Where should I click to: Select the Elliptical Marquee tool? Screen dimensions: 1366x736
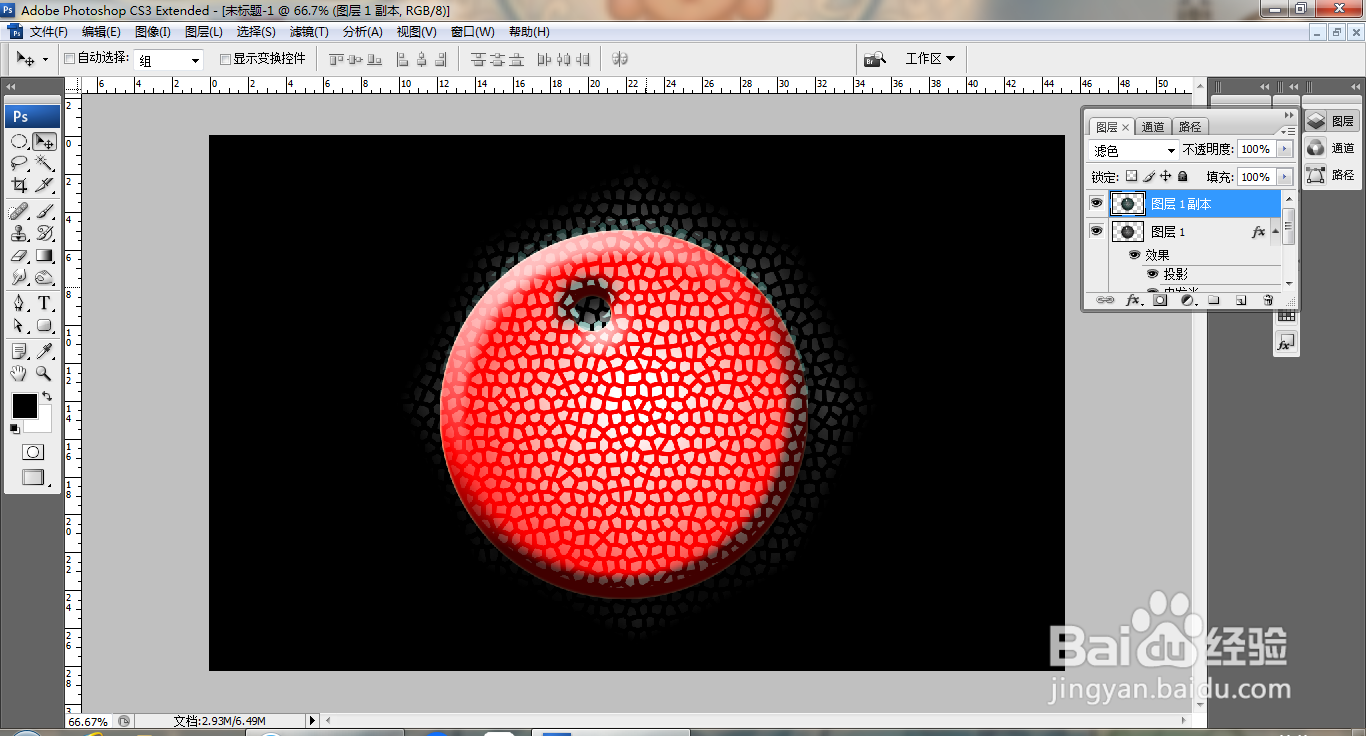click(x=19, y=142)
